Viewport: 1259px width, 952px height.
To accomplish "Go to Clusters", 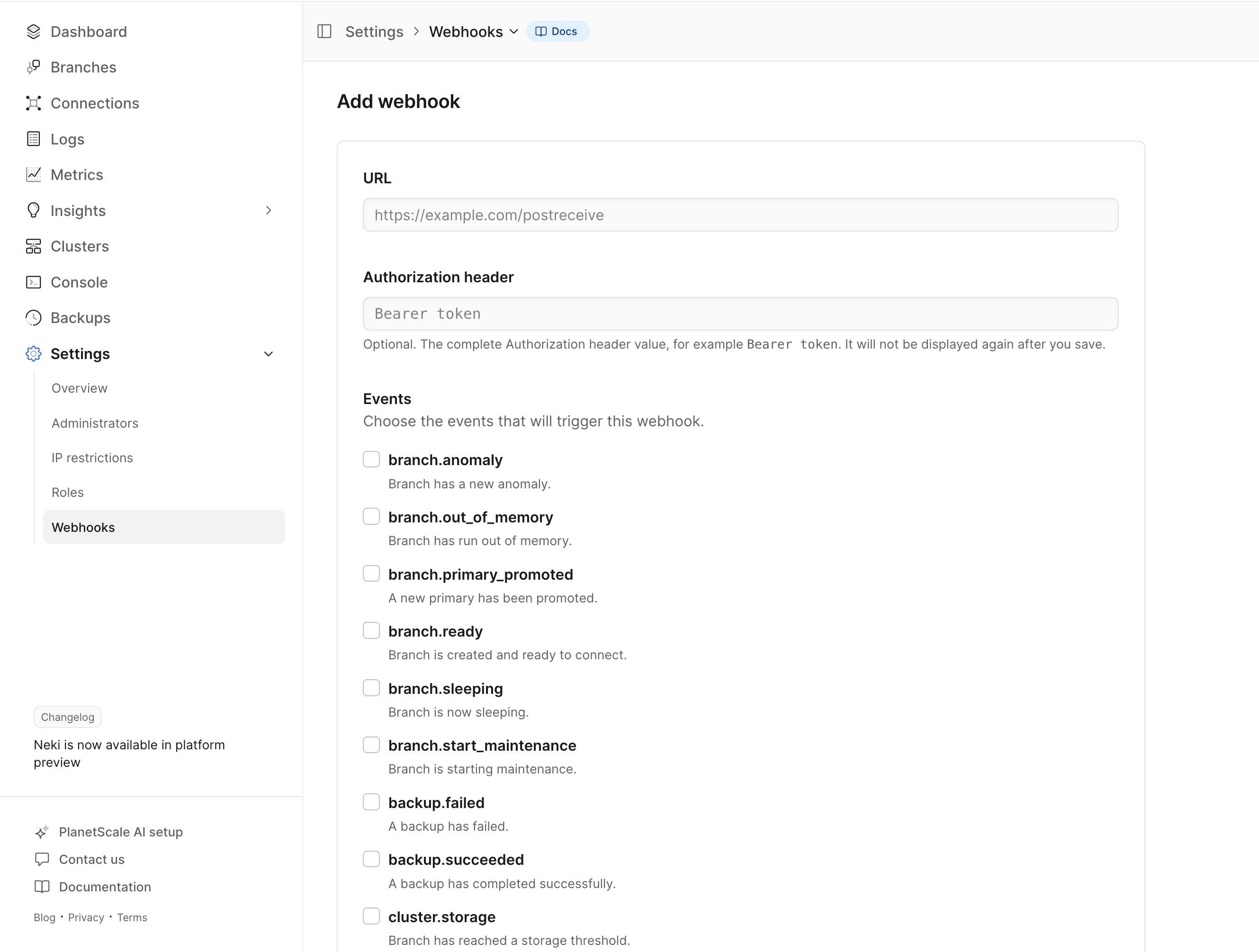I will [x=80, y=246].
